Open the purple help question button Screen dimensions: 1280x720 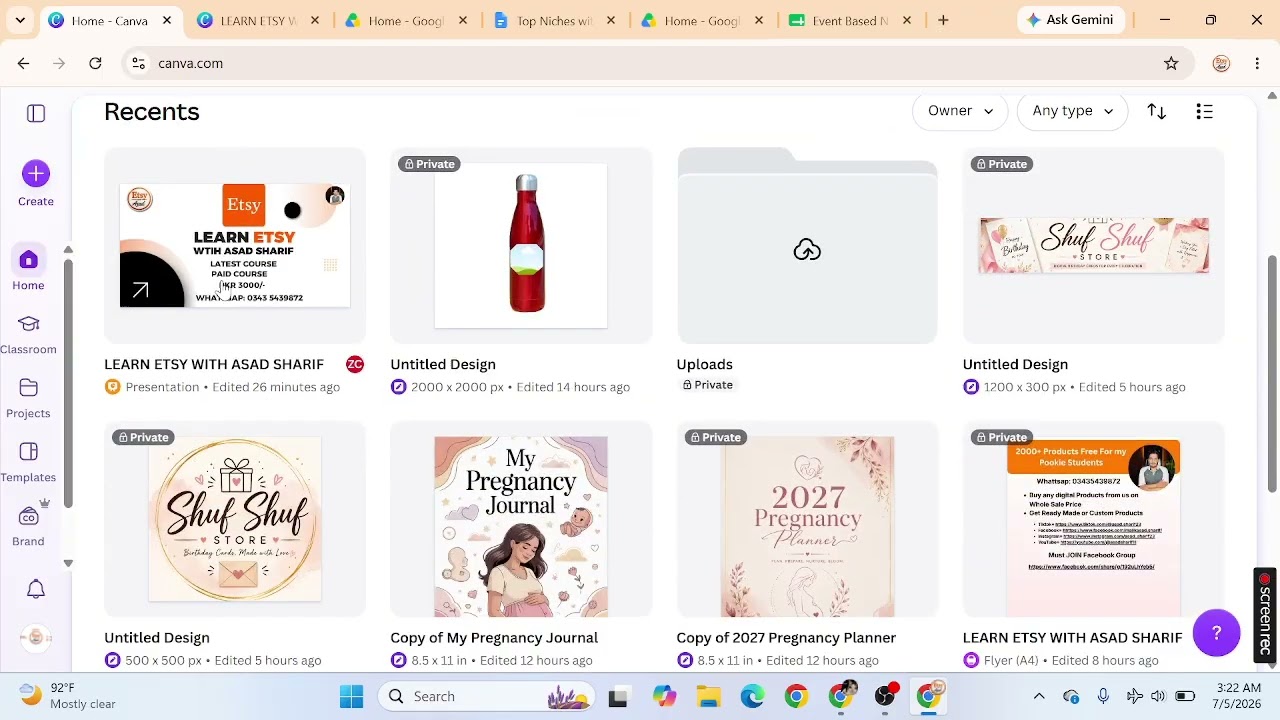pos(1216,633)
